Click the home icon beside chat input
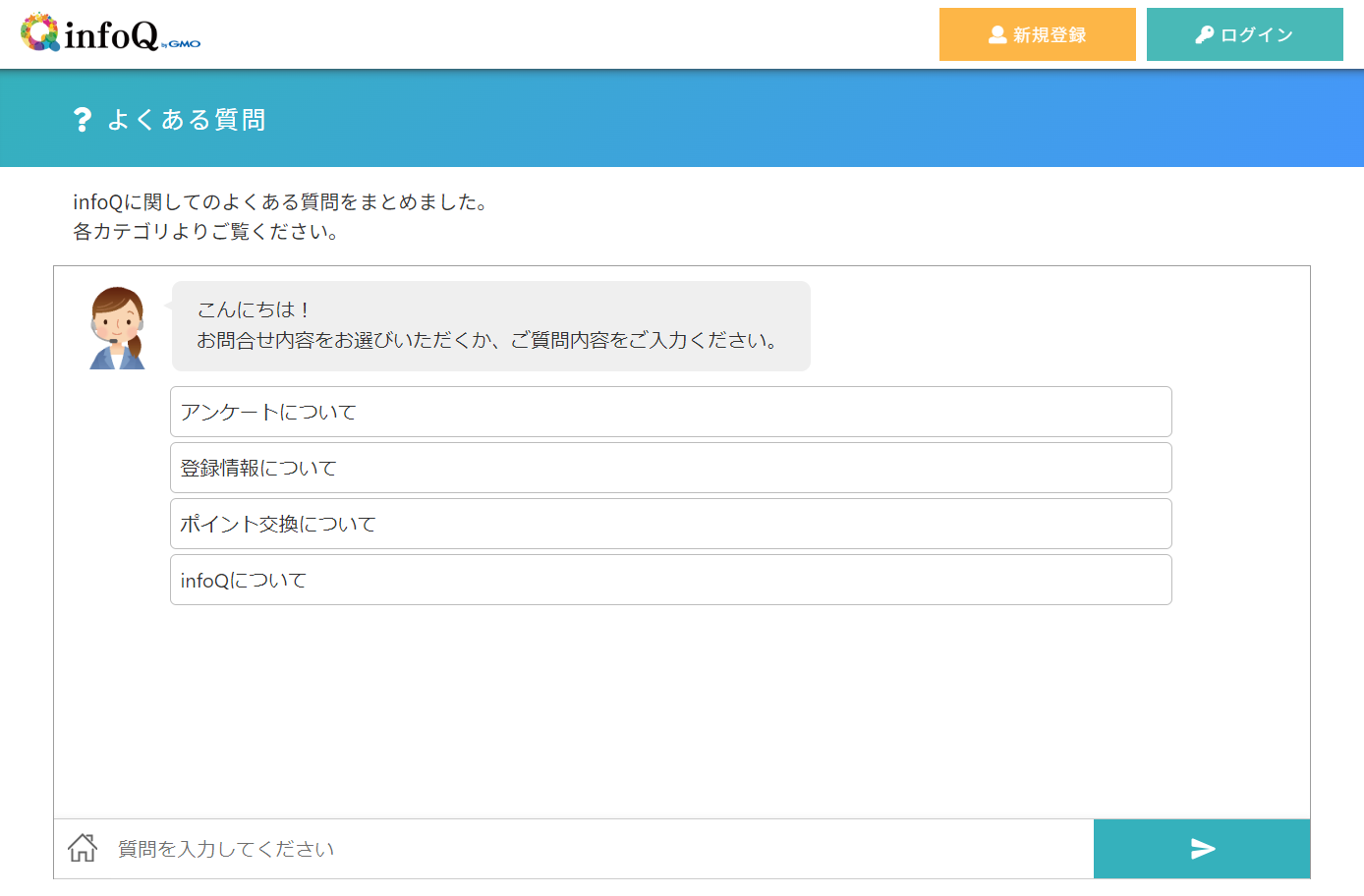1364x896 pixels. point(83,848)
